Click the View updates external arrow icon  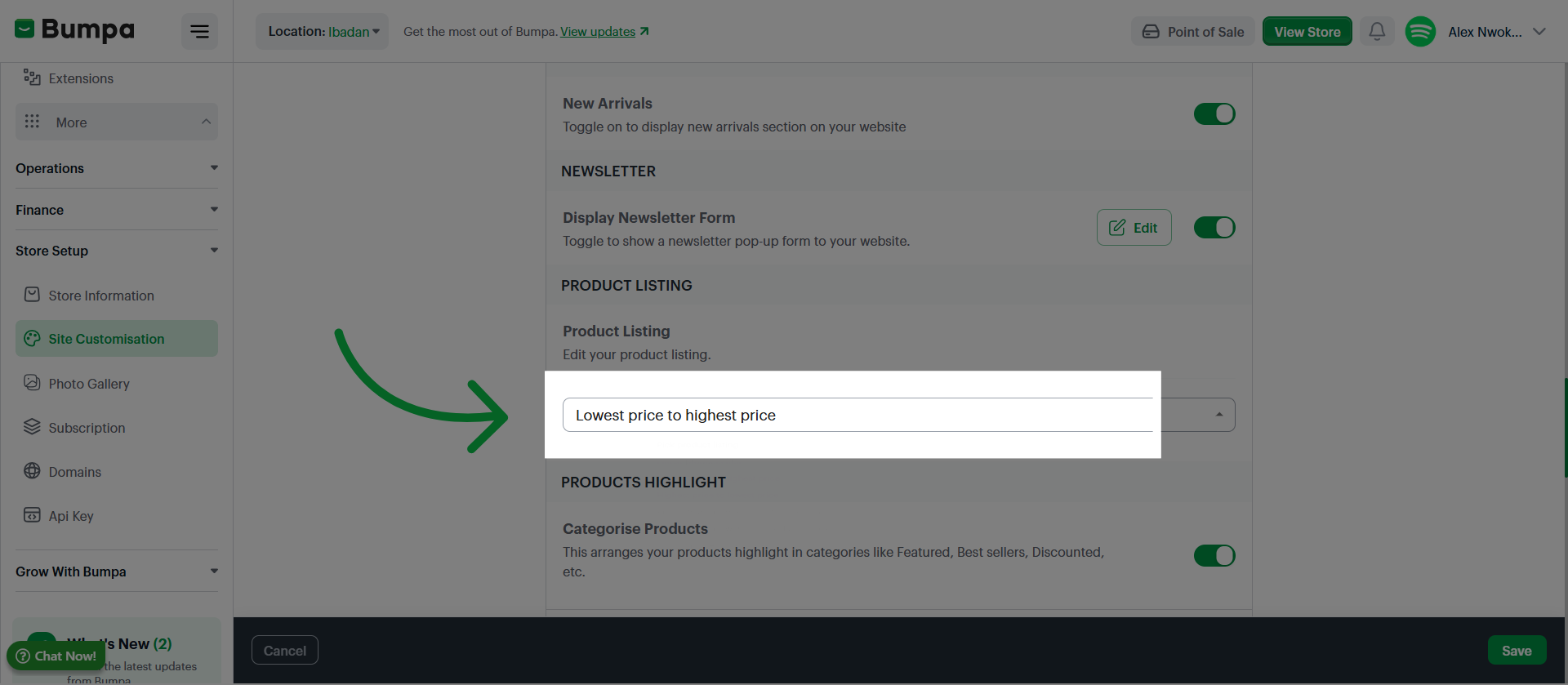coord(644,31)
